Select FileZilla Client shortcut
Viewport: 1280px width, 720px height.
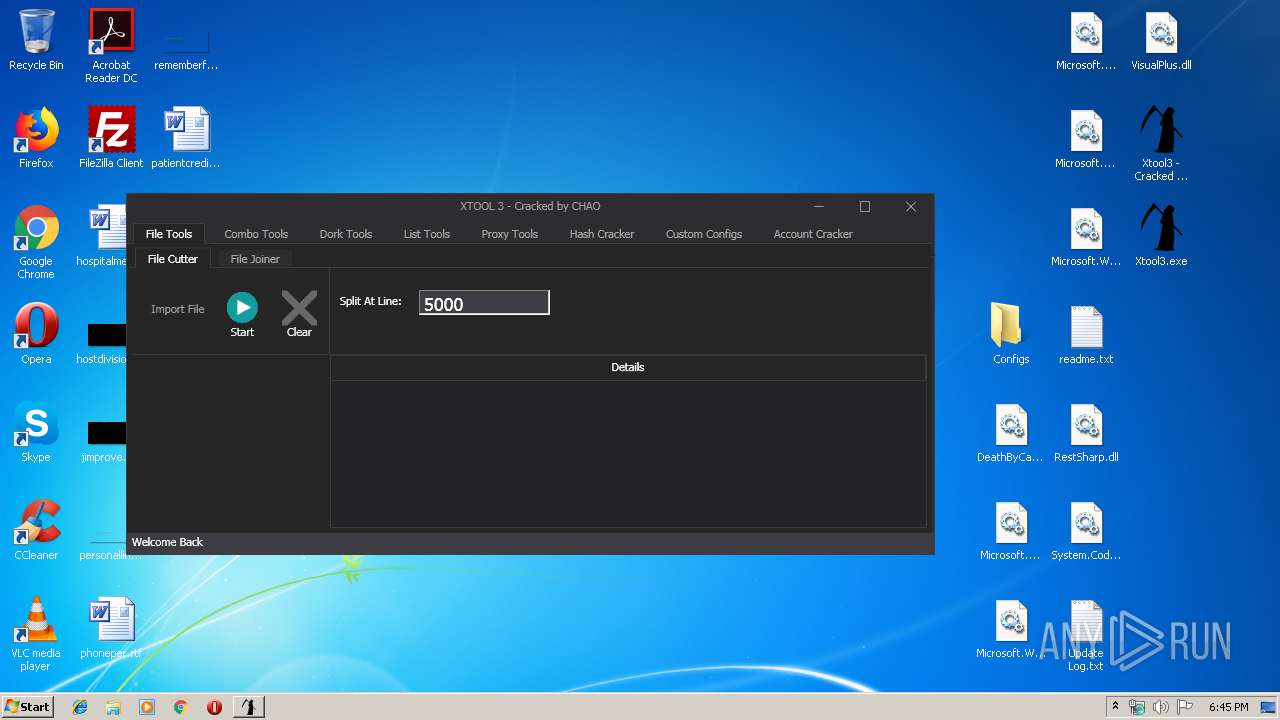pyautogui.click(x=111, y=139)
